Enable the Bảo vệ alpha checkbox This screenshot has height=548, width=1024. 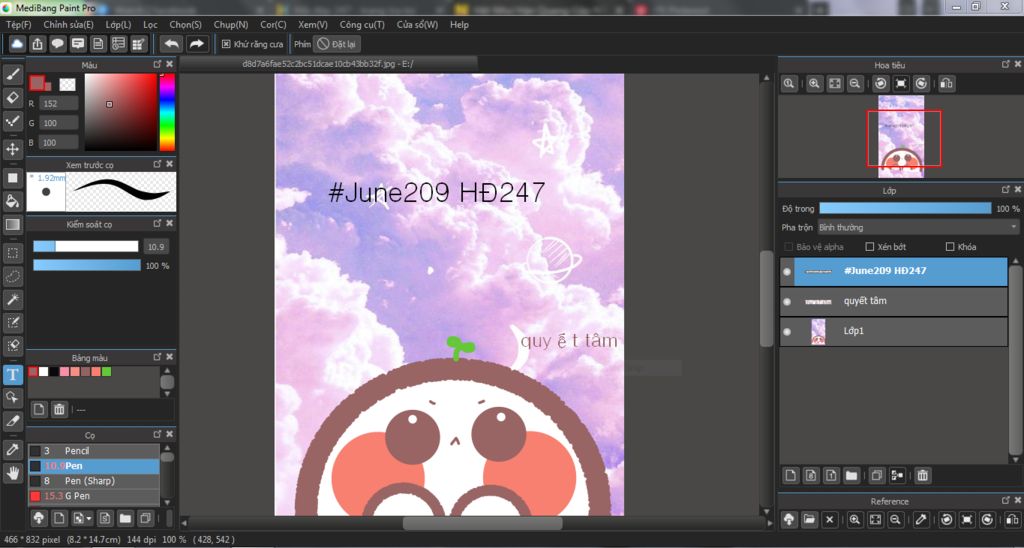[789, 247]
